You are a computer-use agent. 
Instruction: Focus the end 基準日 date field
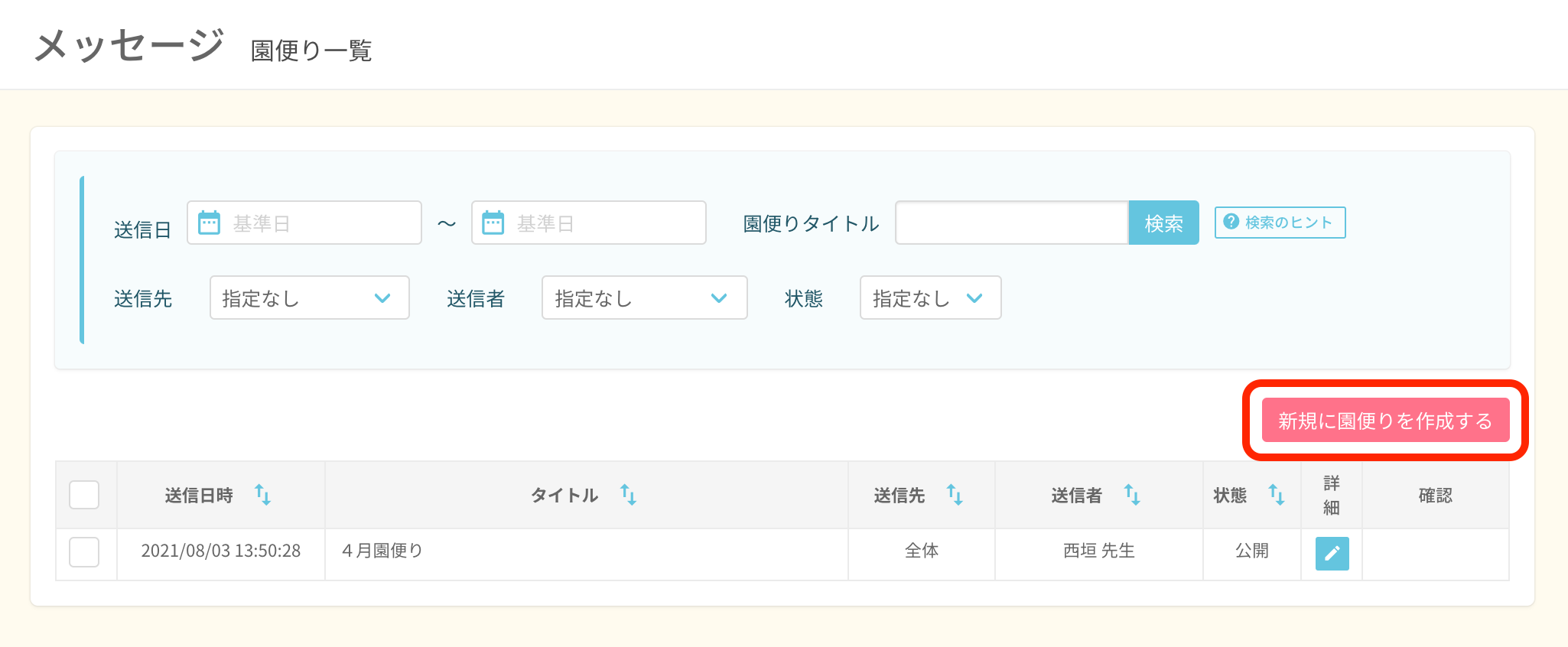coord(589,223)
